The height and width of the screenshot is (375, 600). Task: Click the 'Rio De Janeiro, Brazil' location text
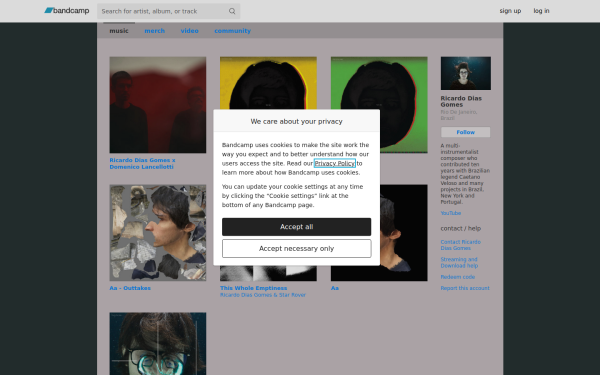coord(459,115)
